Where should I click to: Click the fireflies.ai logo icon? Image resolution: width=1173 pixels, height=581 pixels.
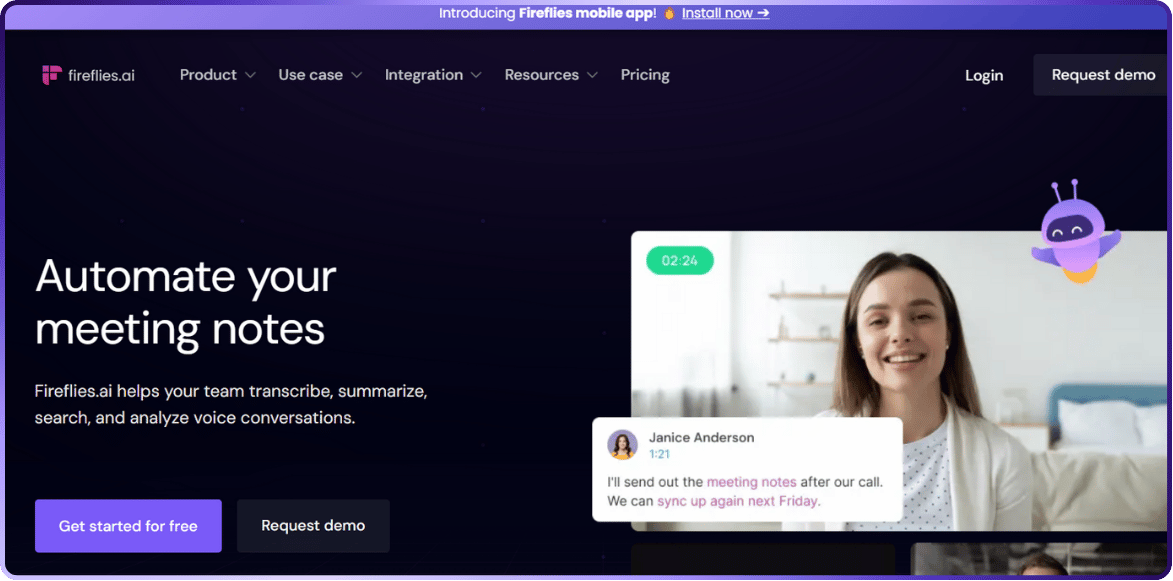coord(52,75)
